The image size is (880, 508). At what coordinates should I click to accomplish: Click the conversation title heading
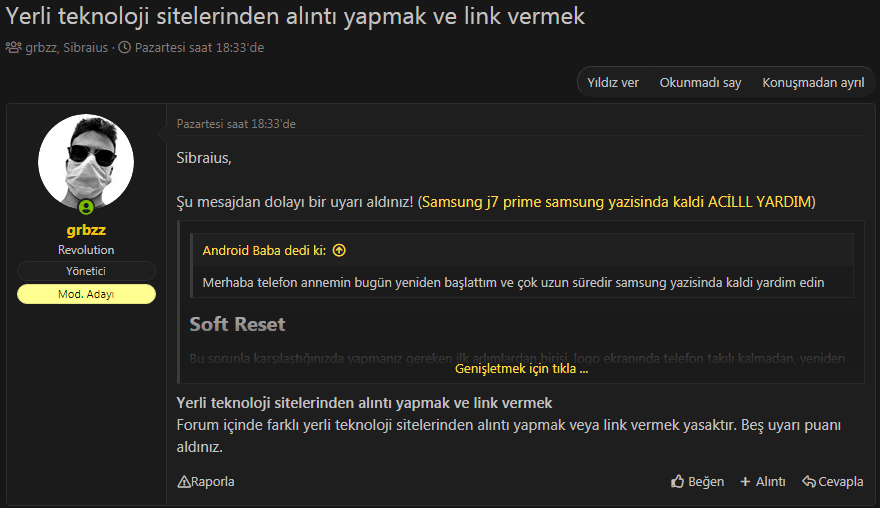295,16
